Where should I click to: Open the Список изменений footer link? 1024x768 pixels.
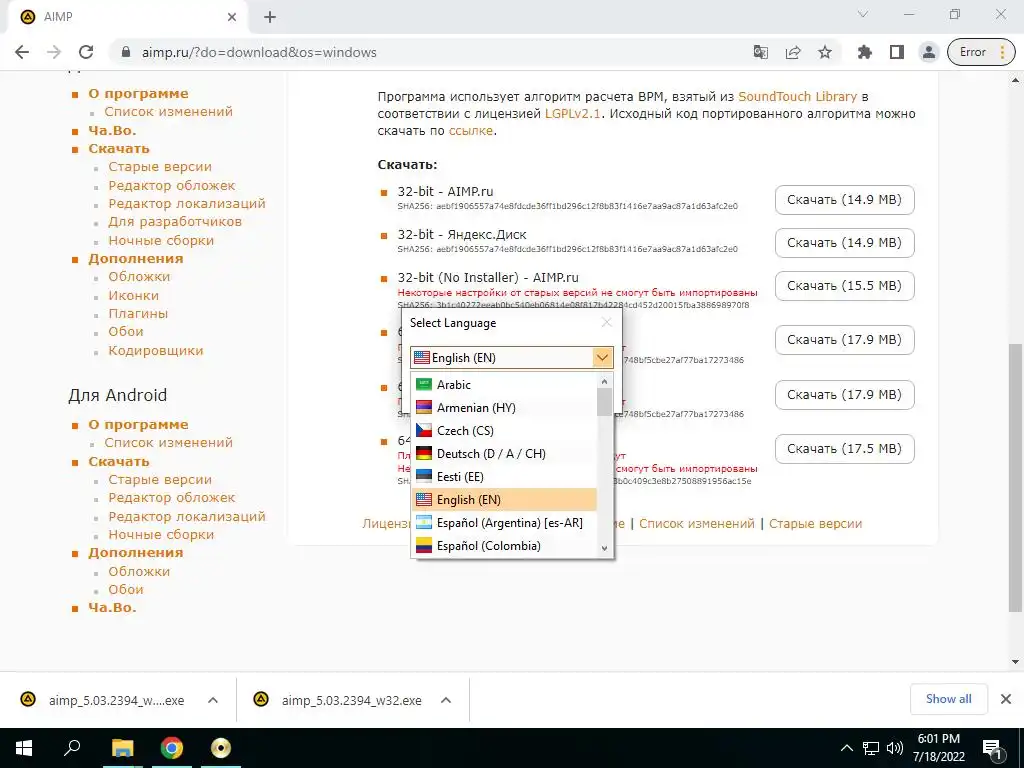(x=696, y=524)
